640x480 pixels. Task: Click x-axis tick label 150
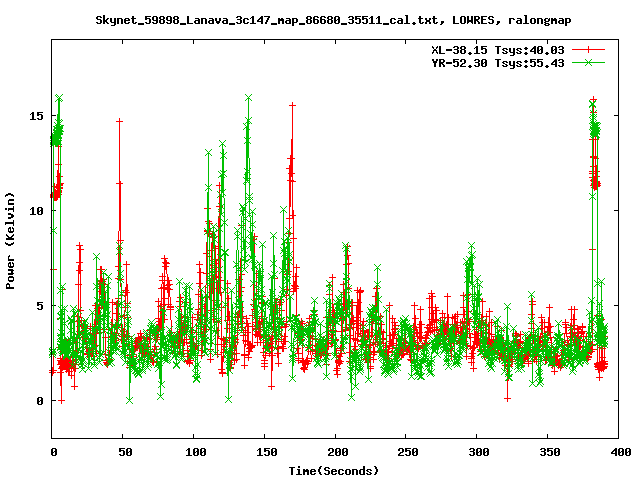tap(267, 452)
